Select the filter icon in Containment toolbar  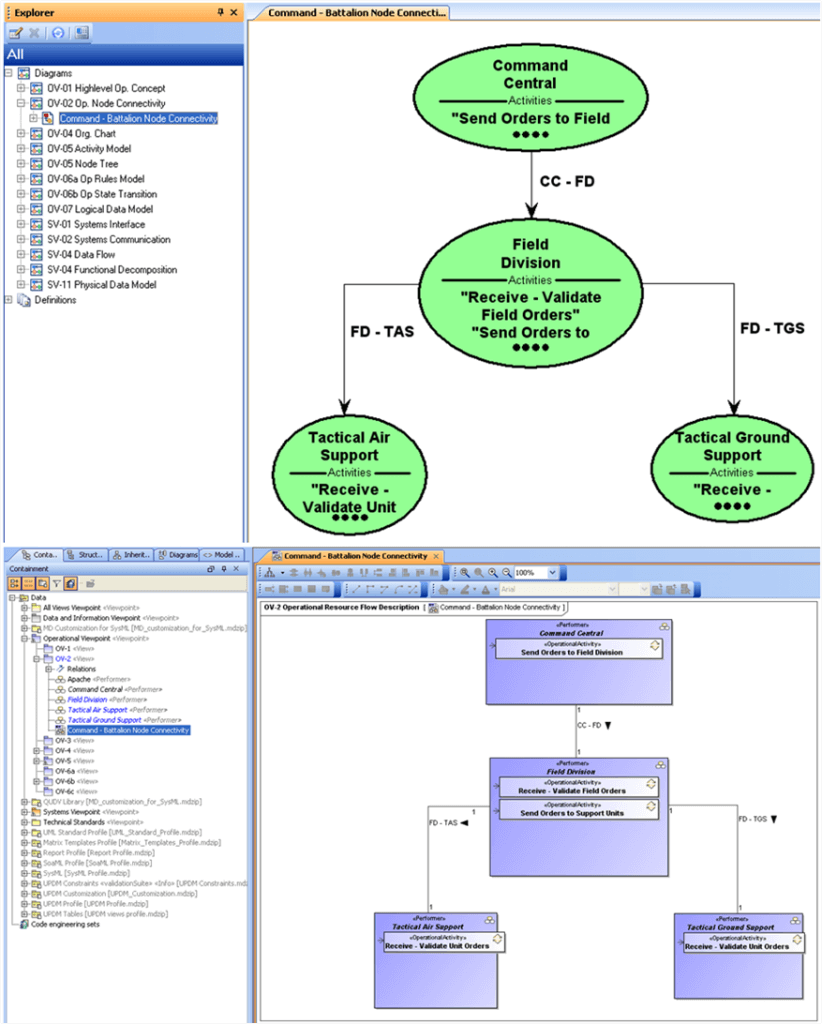pos(57,584)
